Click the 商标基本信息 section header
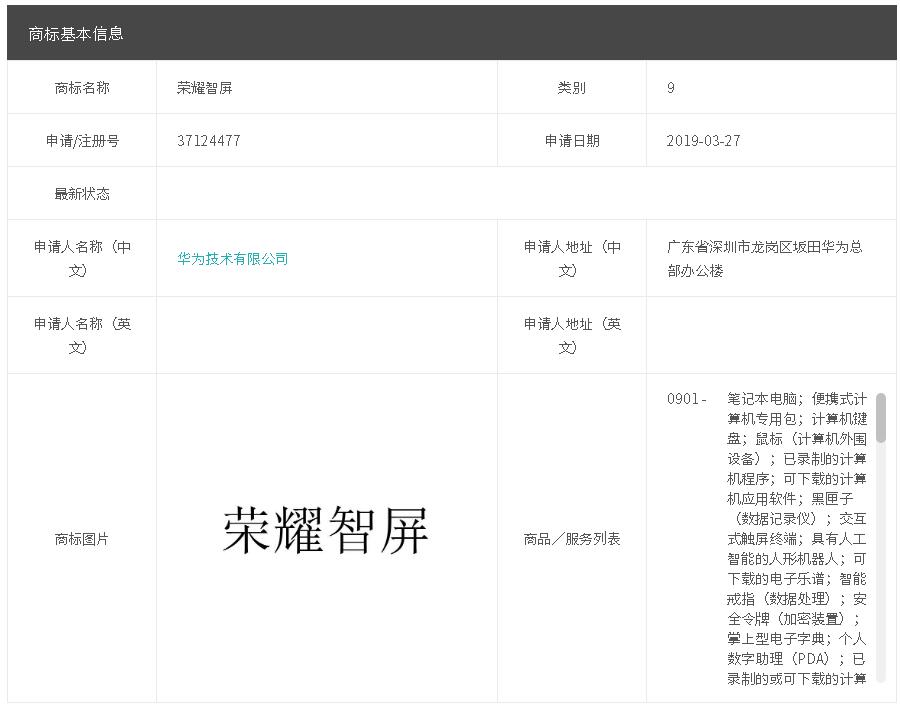 pyautogui.click(x=76, y=34)
